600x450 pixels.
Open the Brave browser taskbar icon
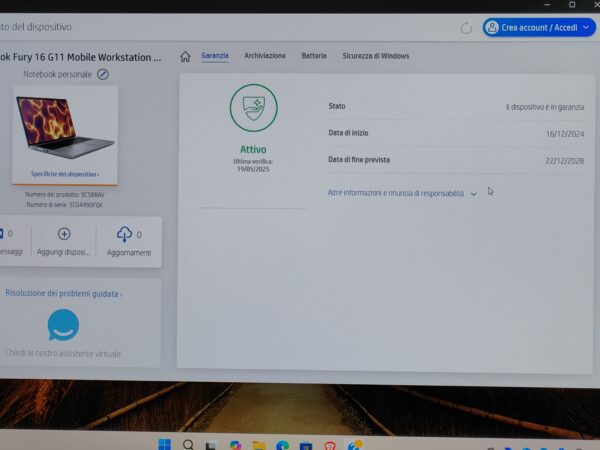pyautogui.click(x=330, y=445)
